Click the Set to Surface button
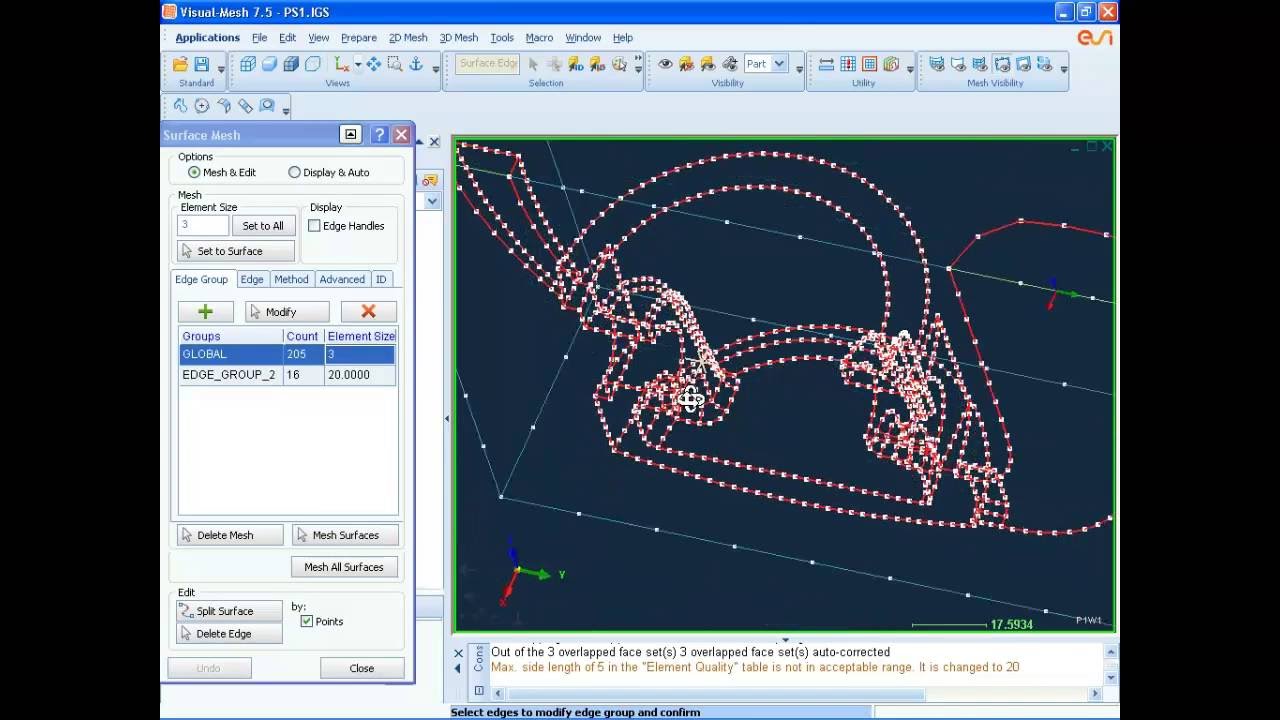Viewport: 1280px width, 720px height. [x=236, y=251]
